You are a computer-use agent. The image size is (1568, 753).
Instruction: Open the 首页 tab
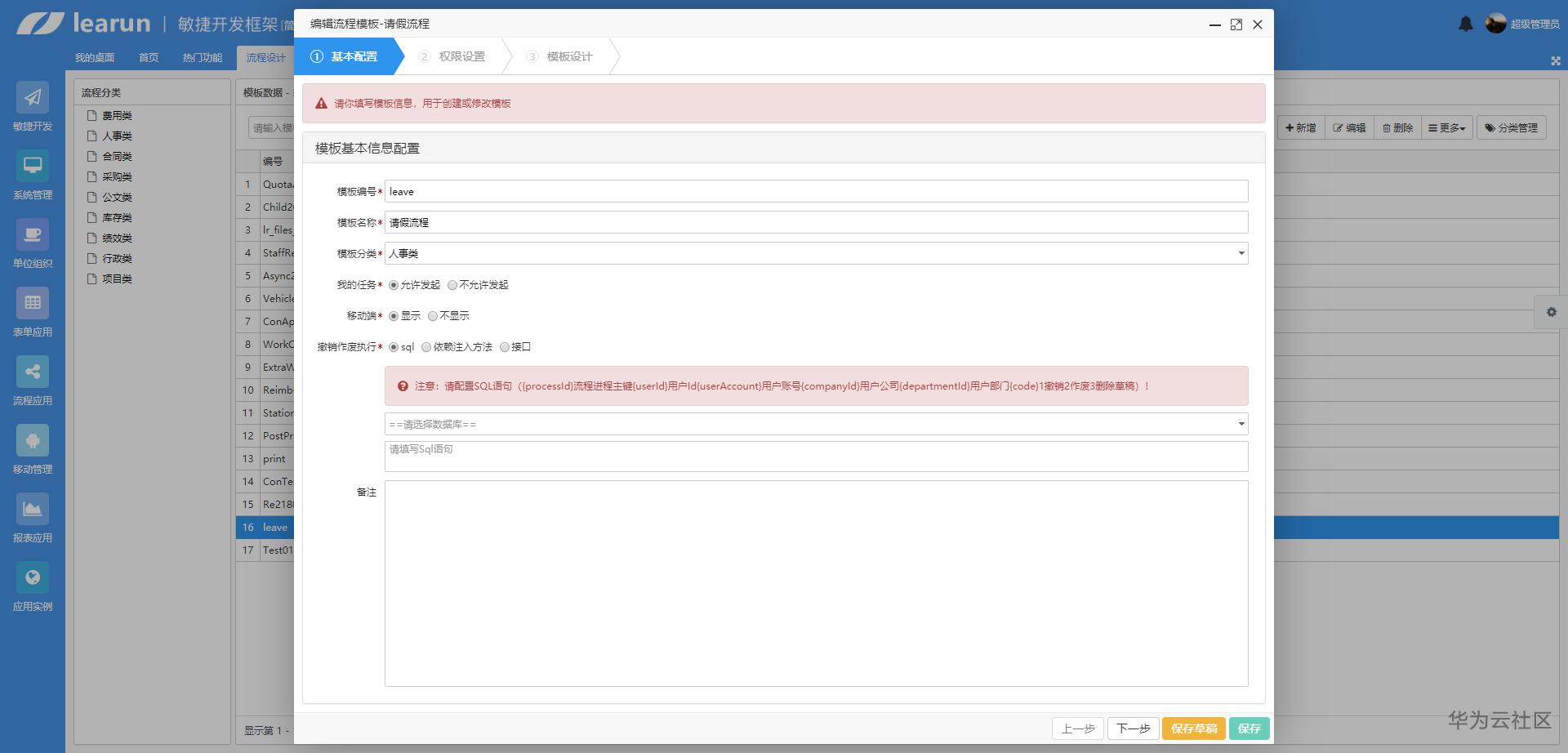pos(148,57)
